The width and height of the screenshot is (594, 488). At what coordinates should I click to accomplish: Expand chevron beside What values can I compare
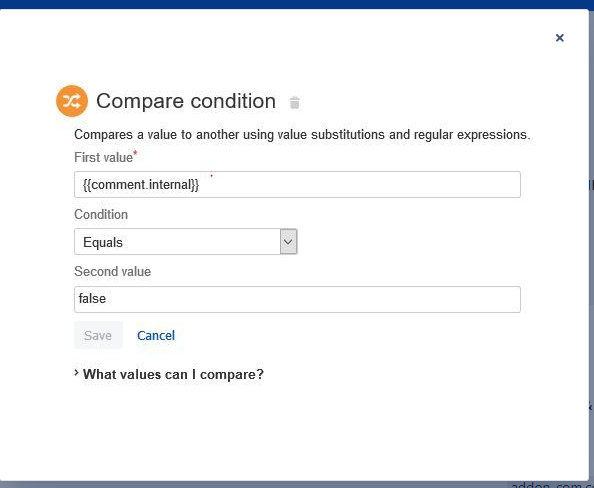click(76, 373)
